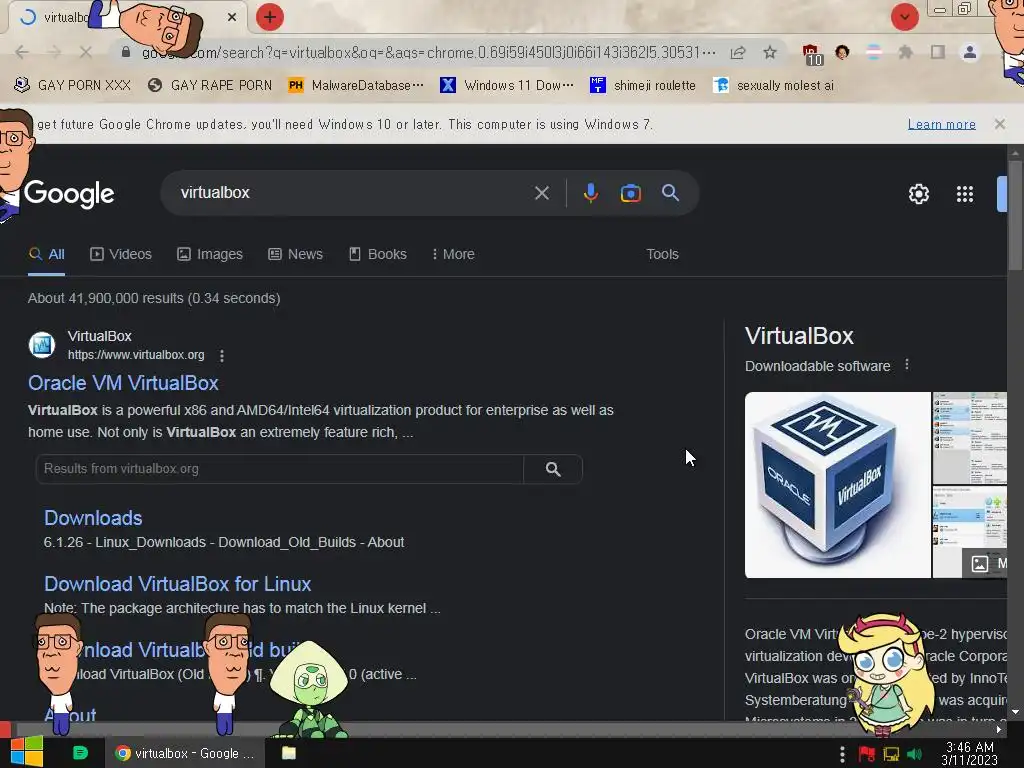Stop loading the page
1024x768 pixels.
85,52
